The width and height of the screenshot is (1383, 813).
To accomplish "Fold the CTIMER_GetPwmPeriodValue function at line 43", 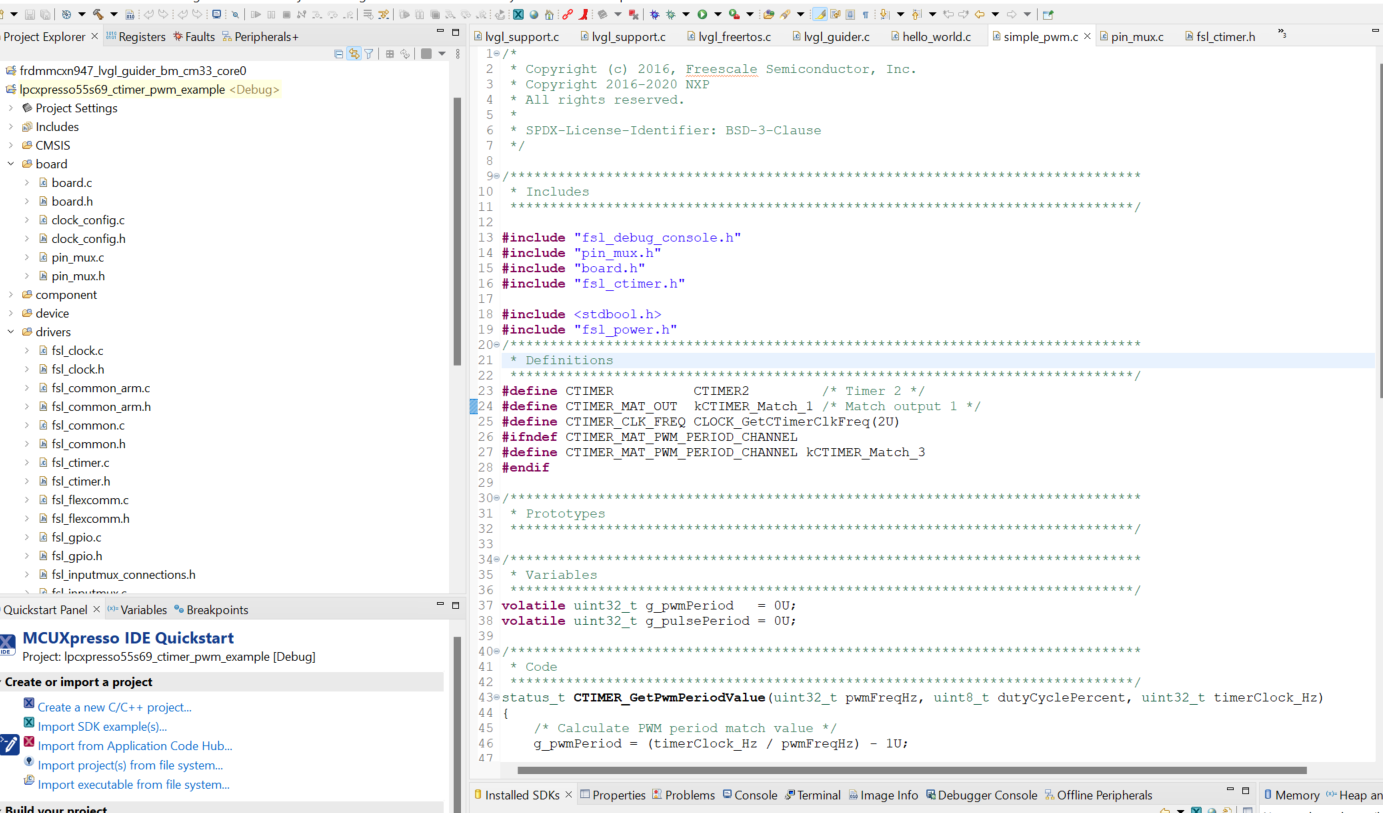I will [498, 698].
